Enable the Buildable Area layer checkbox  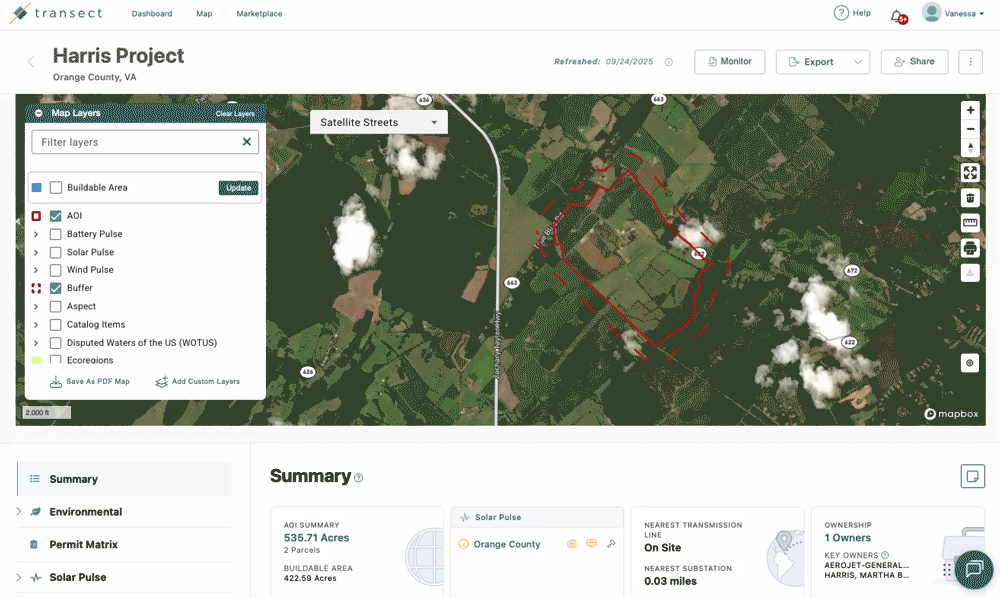coord(56,188)
